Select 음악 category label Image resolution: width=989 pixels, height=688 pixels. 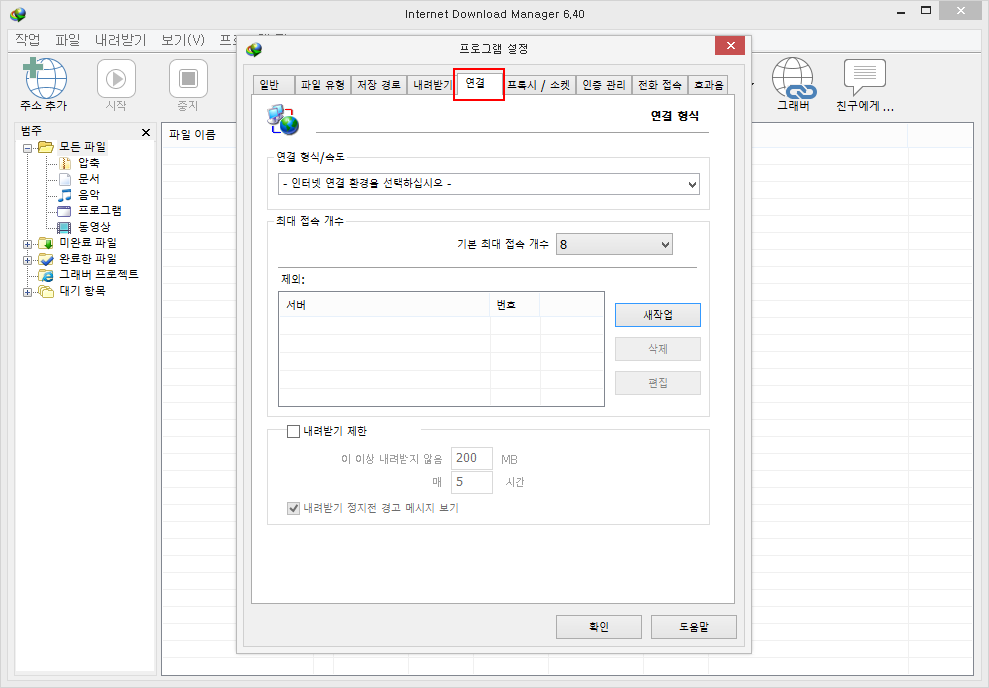point(89,195)
